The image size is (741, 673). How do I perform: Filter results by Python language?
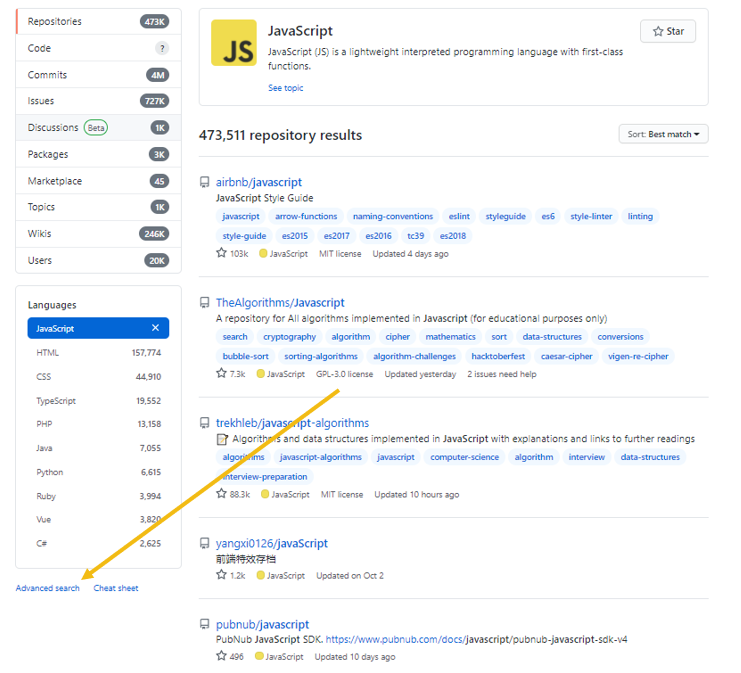point(50,472)
